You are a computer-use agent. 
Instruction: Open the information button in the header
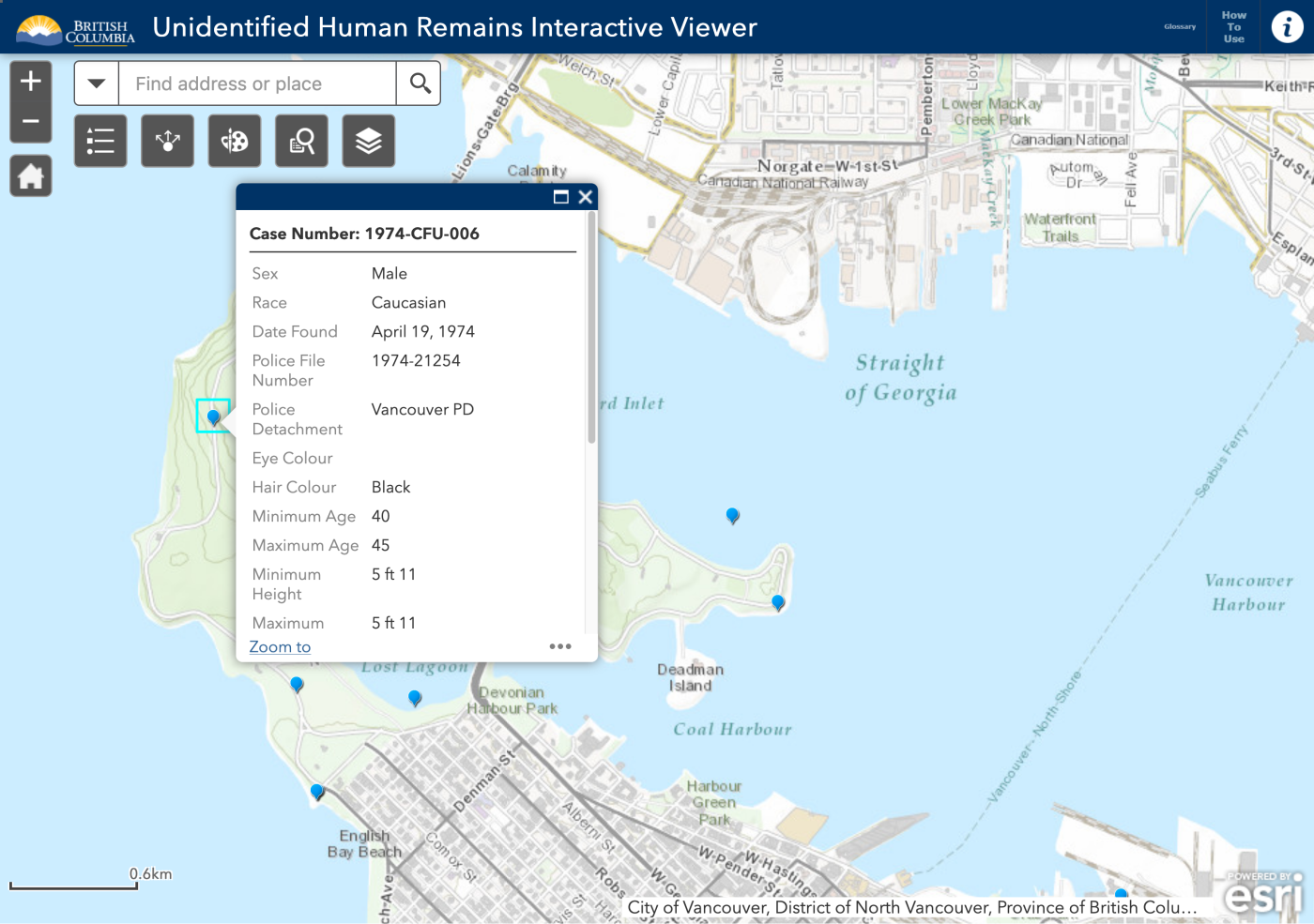[1287, 27]
